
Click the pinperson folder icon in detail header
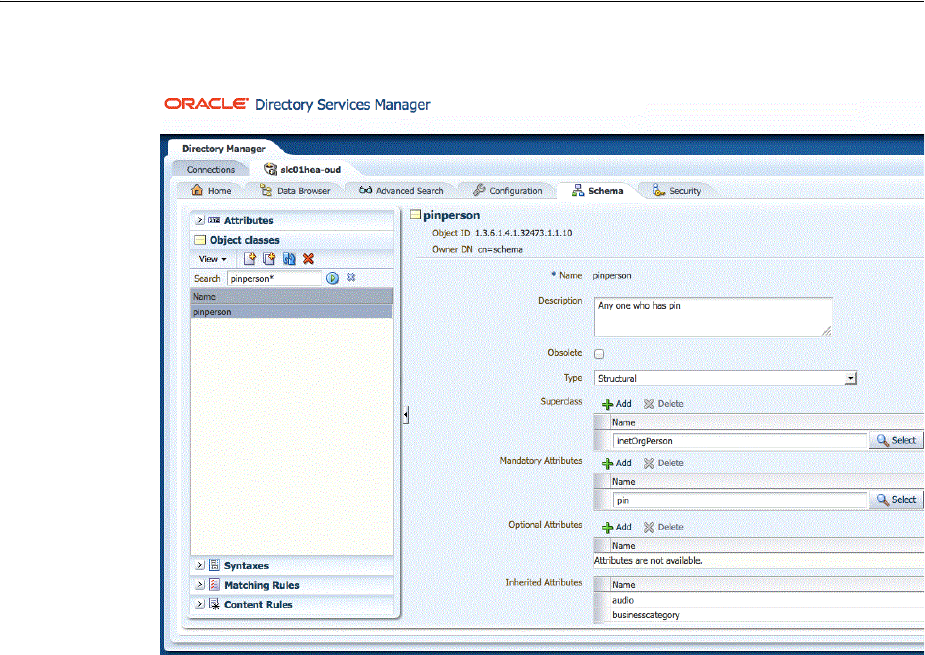coord(415,215)
